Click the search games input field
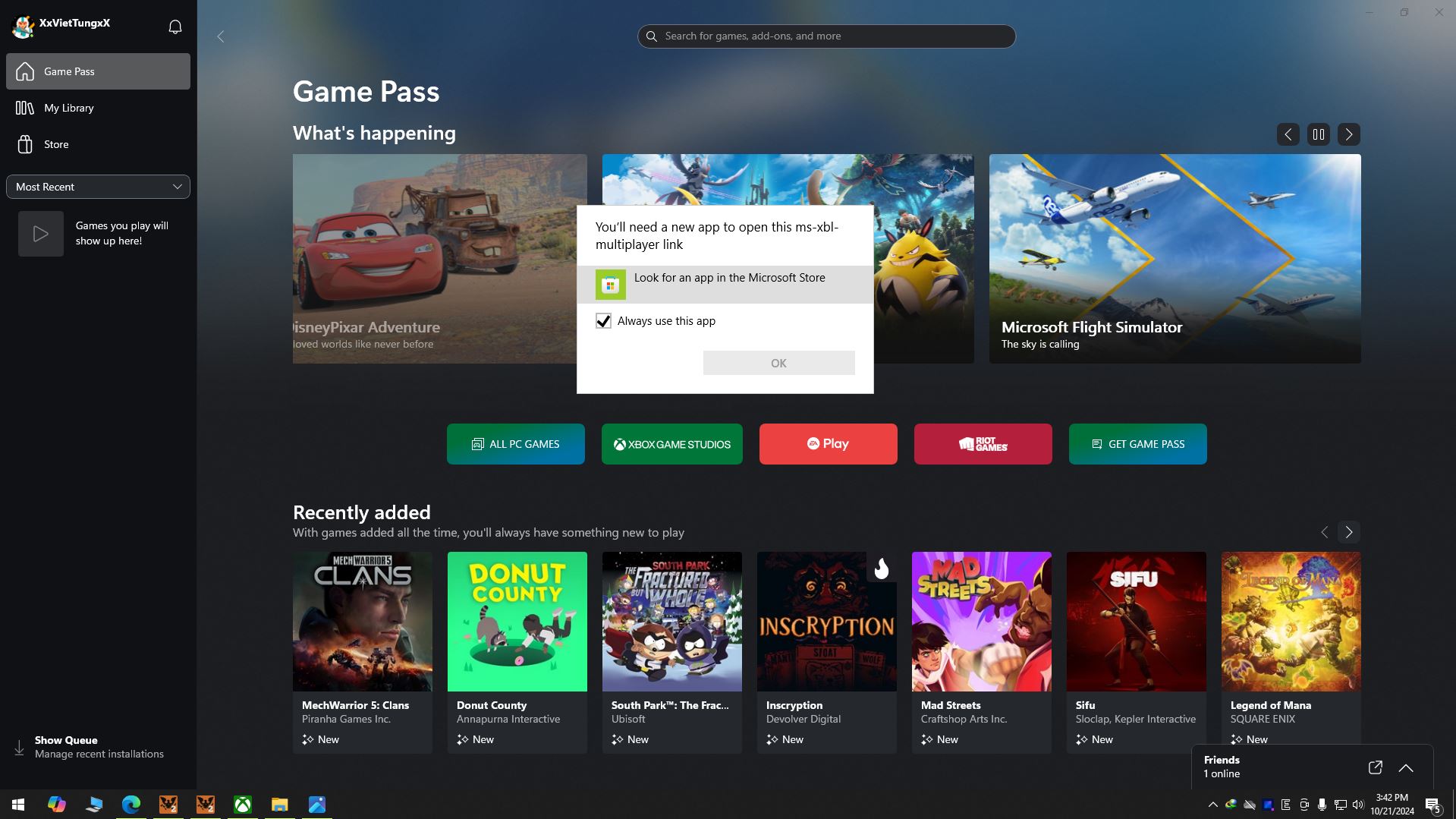The image size is (1456, 819). (827, 36)
